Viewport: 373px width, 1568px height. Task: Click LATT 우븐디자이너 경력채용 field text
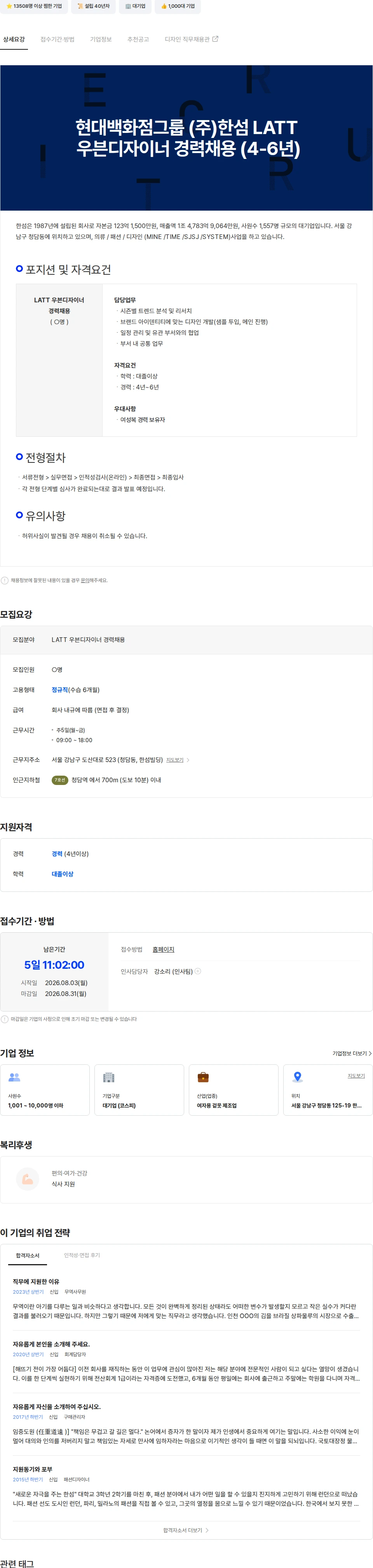coord(88,640)
